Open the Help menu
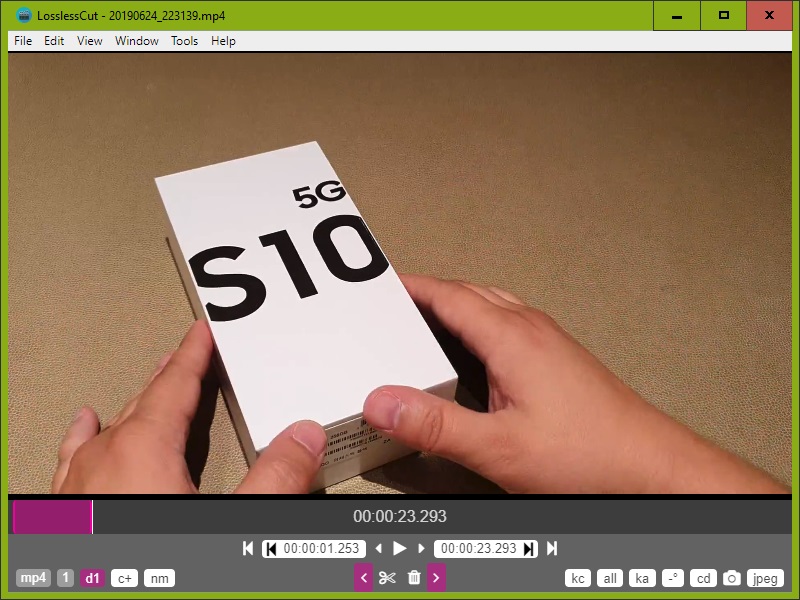This screenshot has height=600, width=800. 223,41
